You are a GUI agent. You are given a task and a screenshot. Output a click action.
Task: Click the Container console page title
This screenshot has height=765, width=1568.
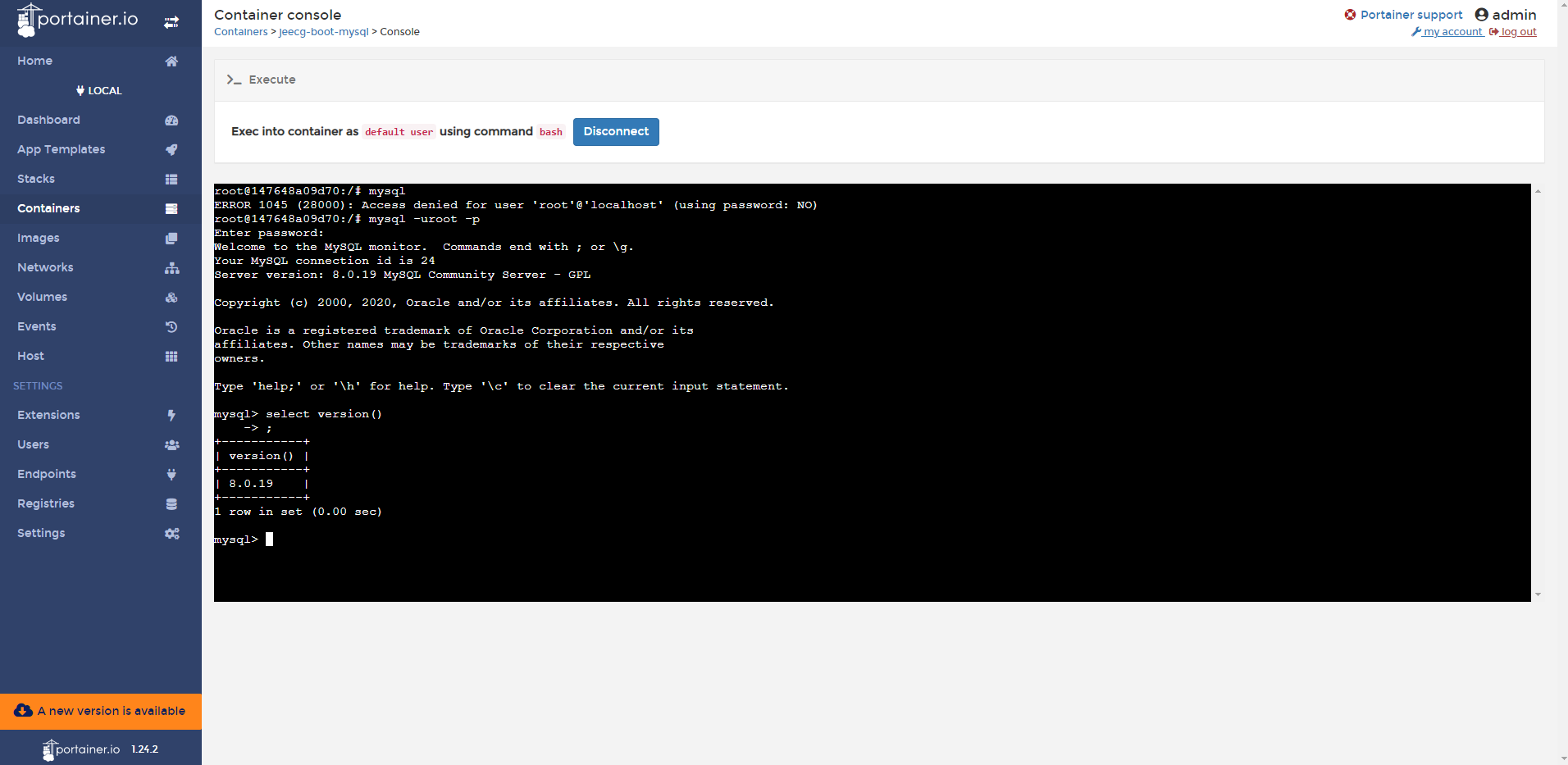(277, 15)
